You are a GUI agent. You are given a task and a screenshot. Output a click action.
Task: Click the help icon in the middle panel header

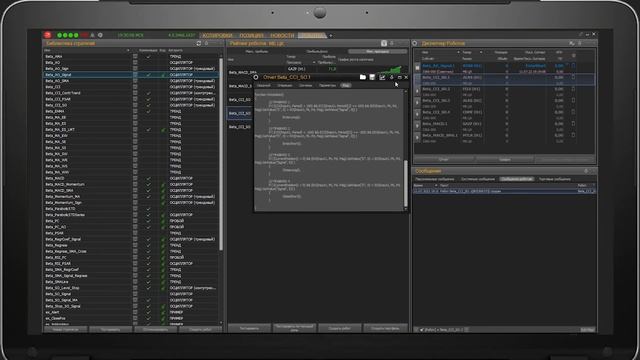click(x=384, y=43)
